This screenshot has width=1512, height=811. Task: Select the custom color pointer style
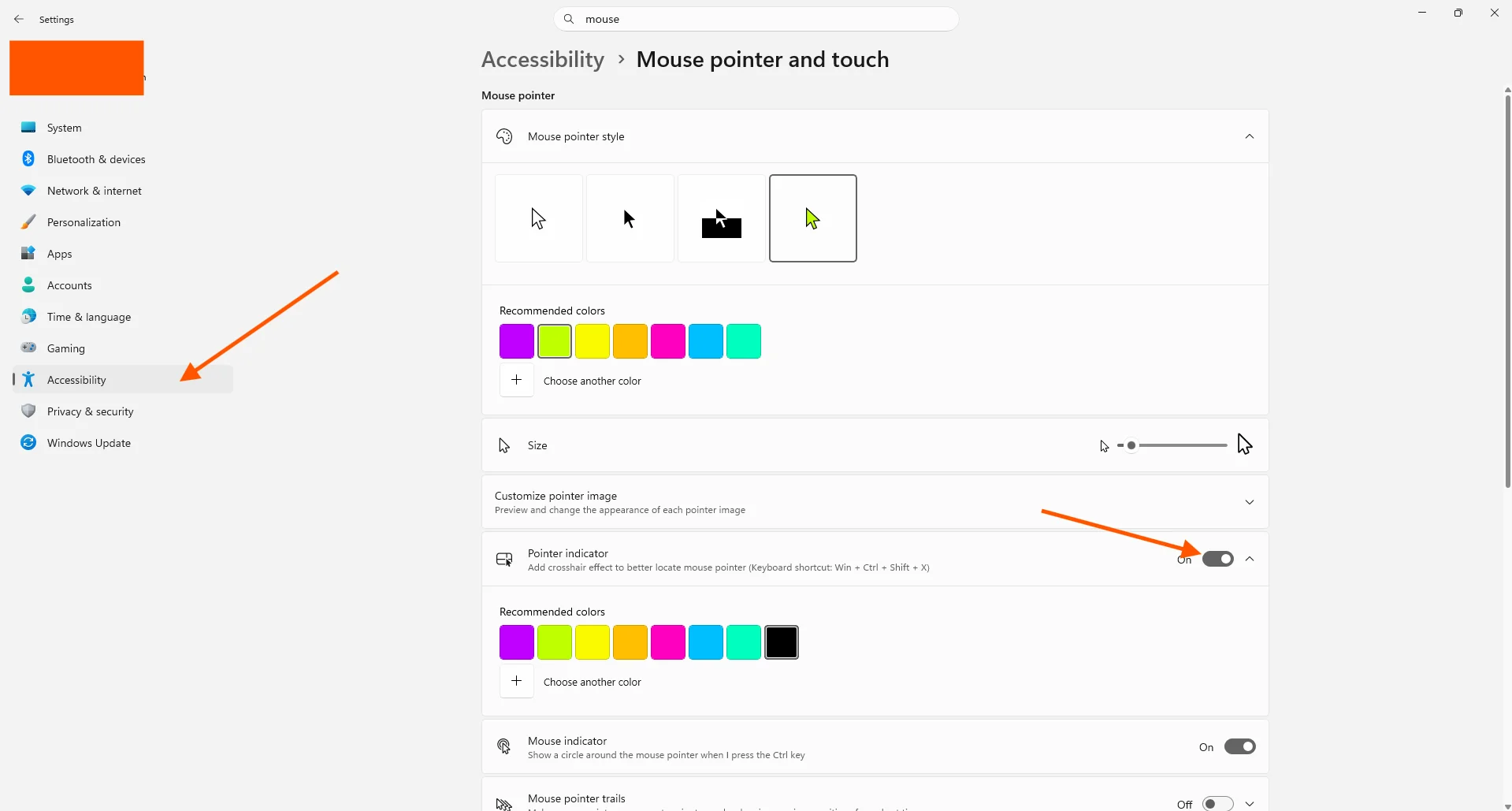(x=813, y=218)
